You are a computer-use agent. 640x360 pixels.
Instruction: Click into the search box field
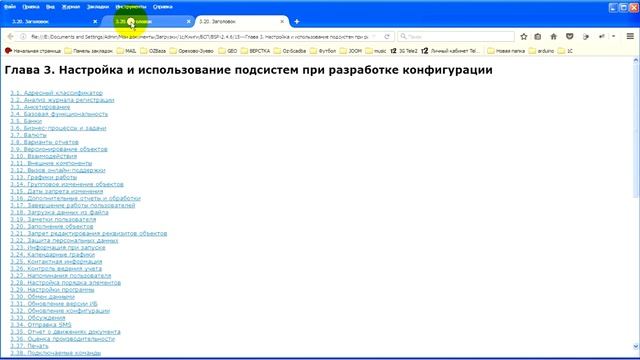coord(456,37)
